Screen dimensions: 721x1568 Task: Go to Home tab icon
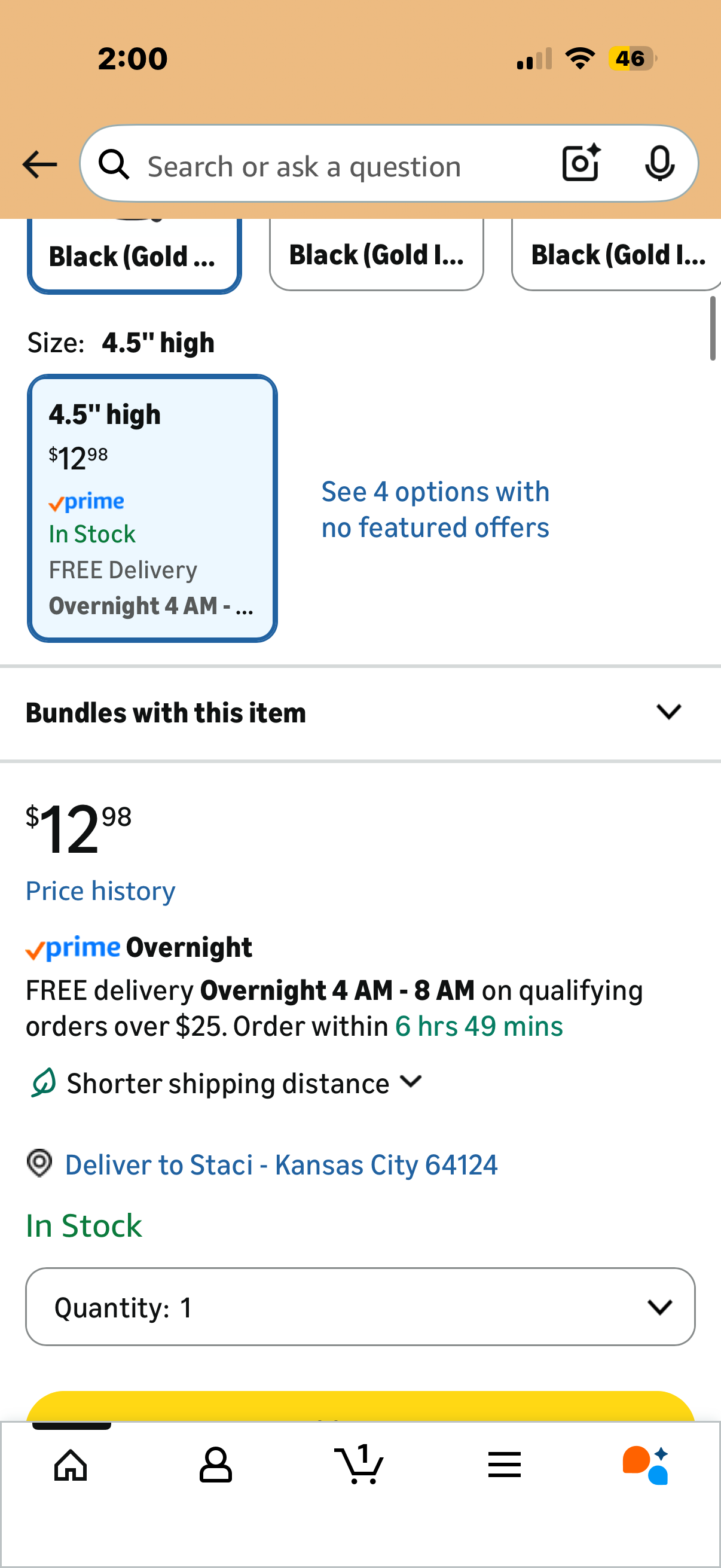pyautogui.click(x=71, y=1465)
